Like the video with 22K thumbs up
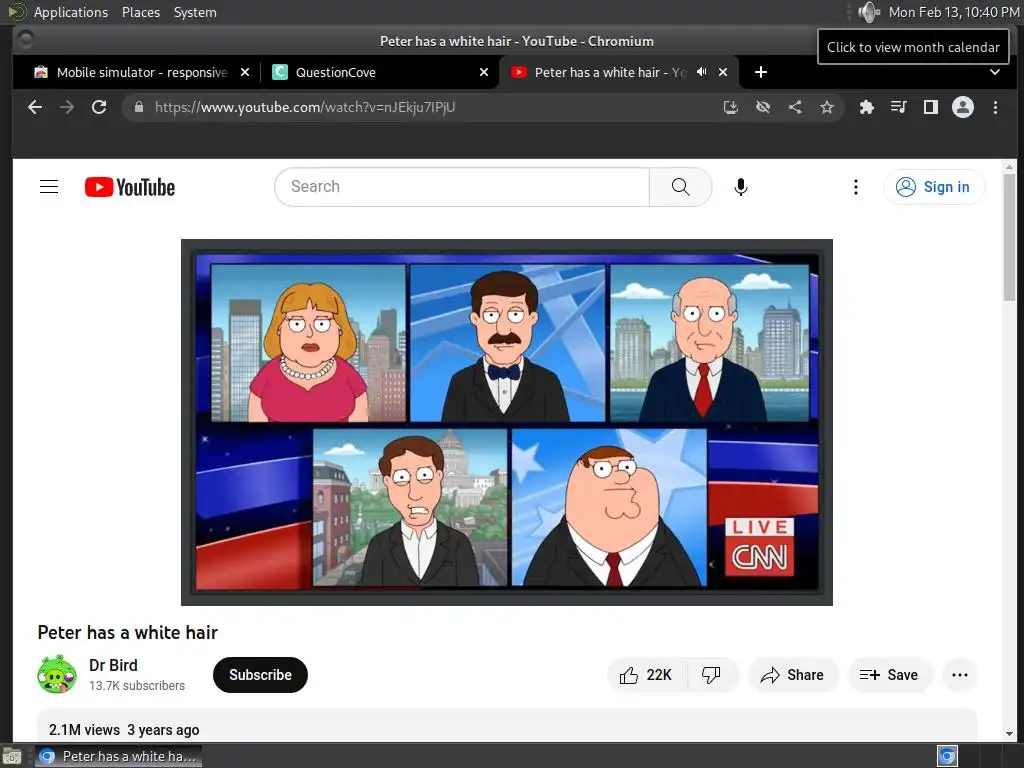Screen dimensions: 1024x768 click(x=647, y=675)
